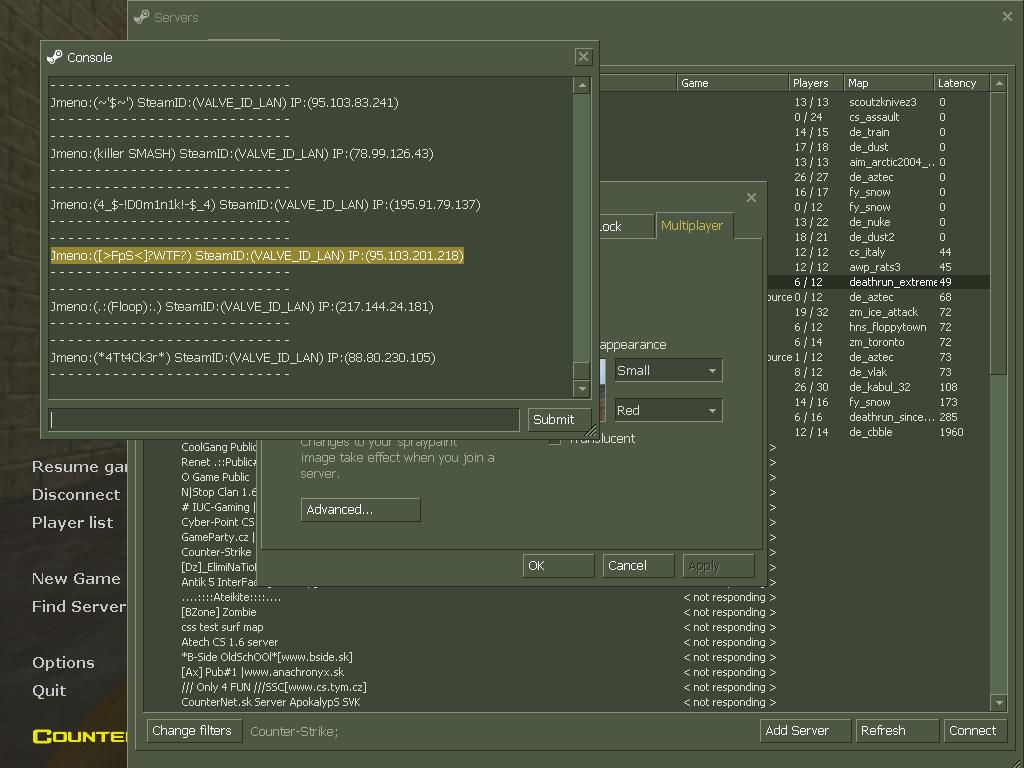Sort servers by Latency column
The image size is (1024, 768).
coord(962,83)
